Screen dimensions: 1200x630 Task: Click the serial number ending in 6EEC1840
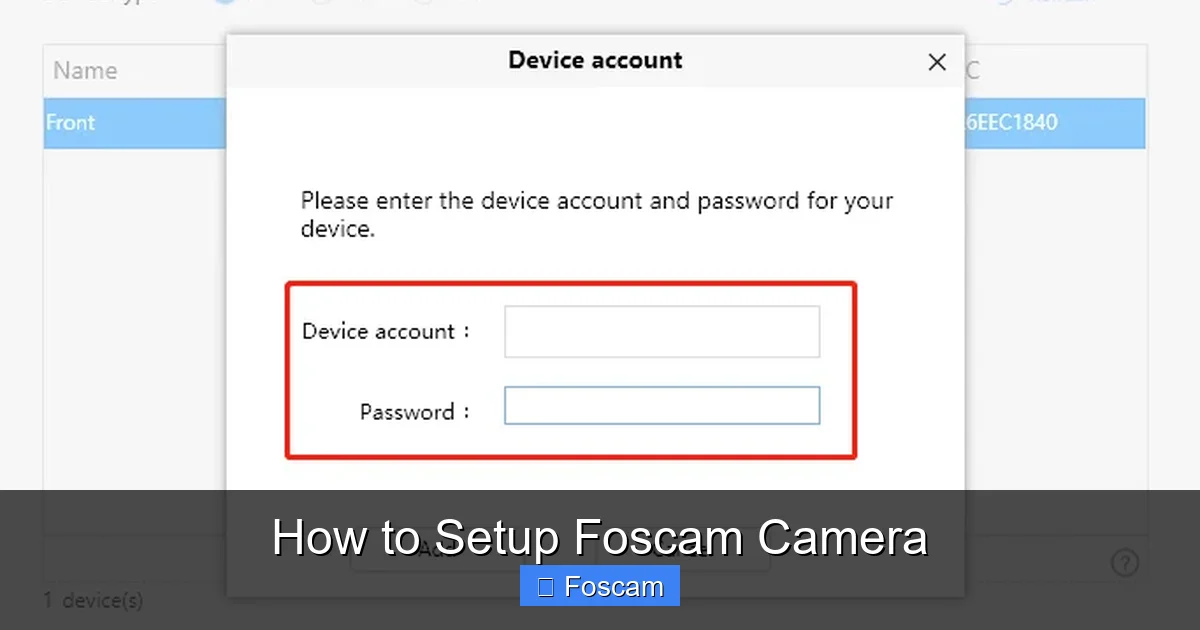click(1012, 122)
